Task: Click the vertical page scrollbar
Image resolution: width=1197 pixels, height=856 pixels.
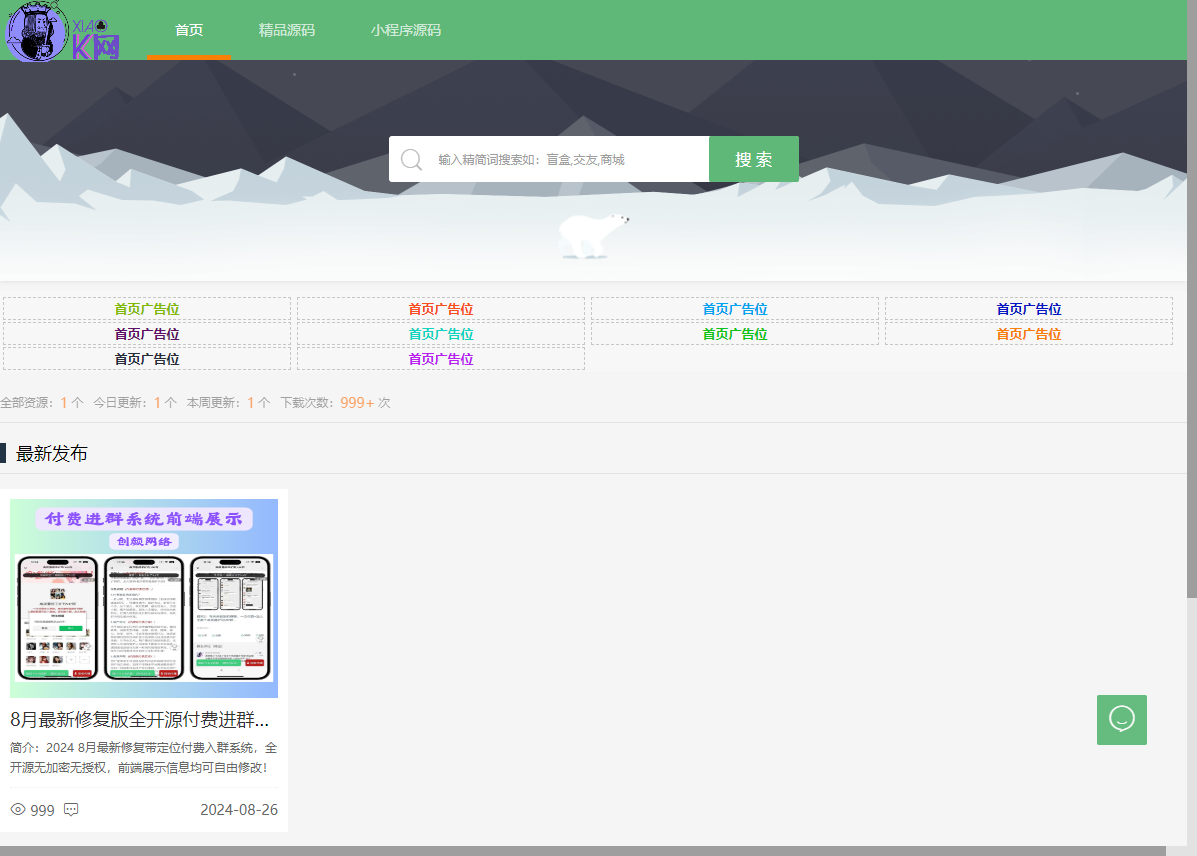Action: [x=1191, y=300]
